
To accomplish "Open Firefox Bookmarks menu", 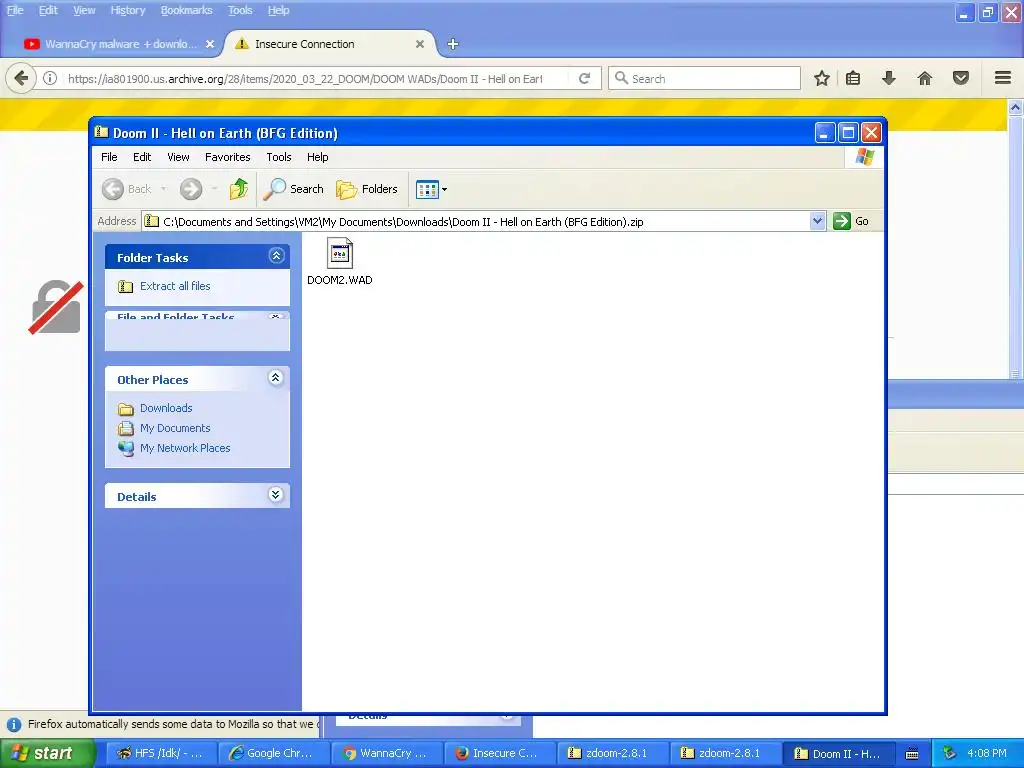I will coord(186,10).
